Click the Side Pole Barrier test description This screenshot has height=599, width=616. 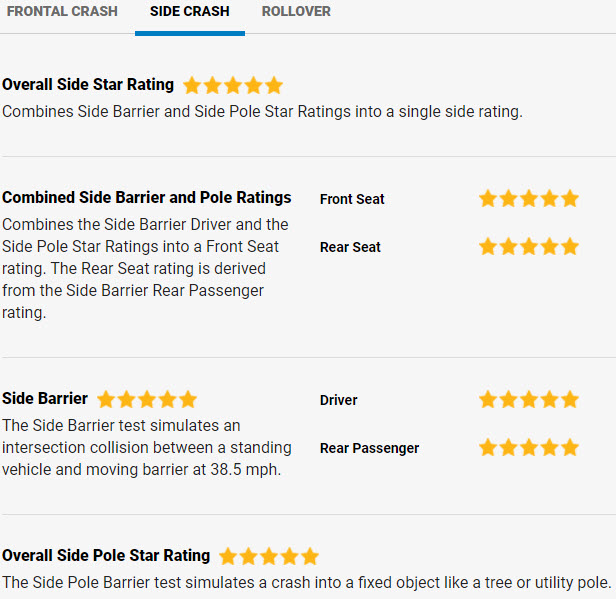(x=306, y=582)
